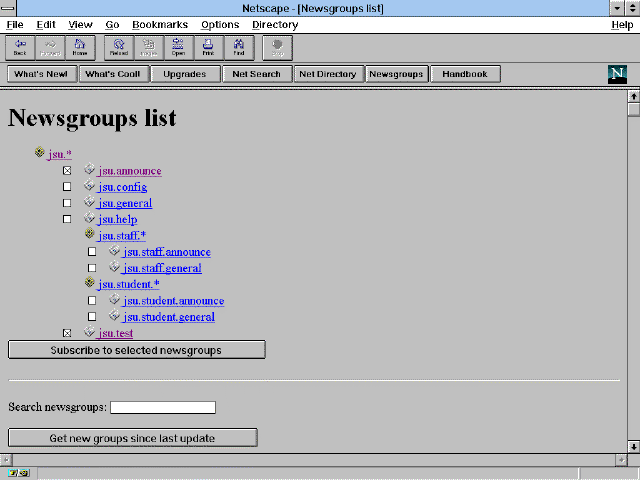Click the Images toolbar icon
The height and width of the screenshot is (480, 640).
point(149,48)
